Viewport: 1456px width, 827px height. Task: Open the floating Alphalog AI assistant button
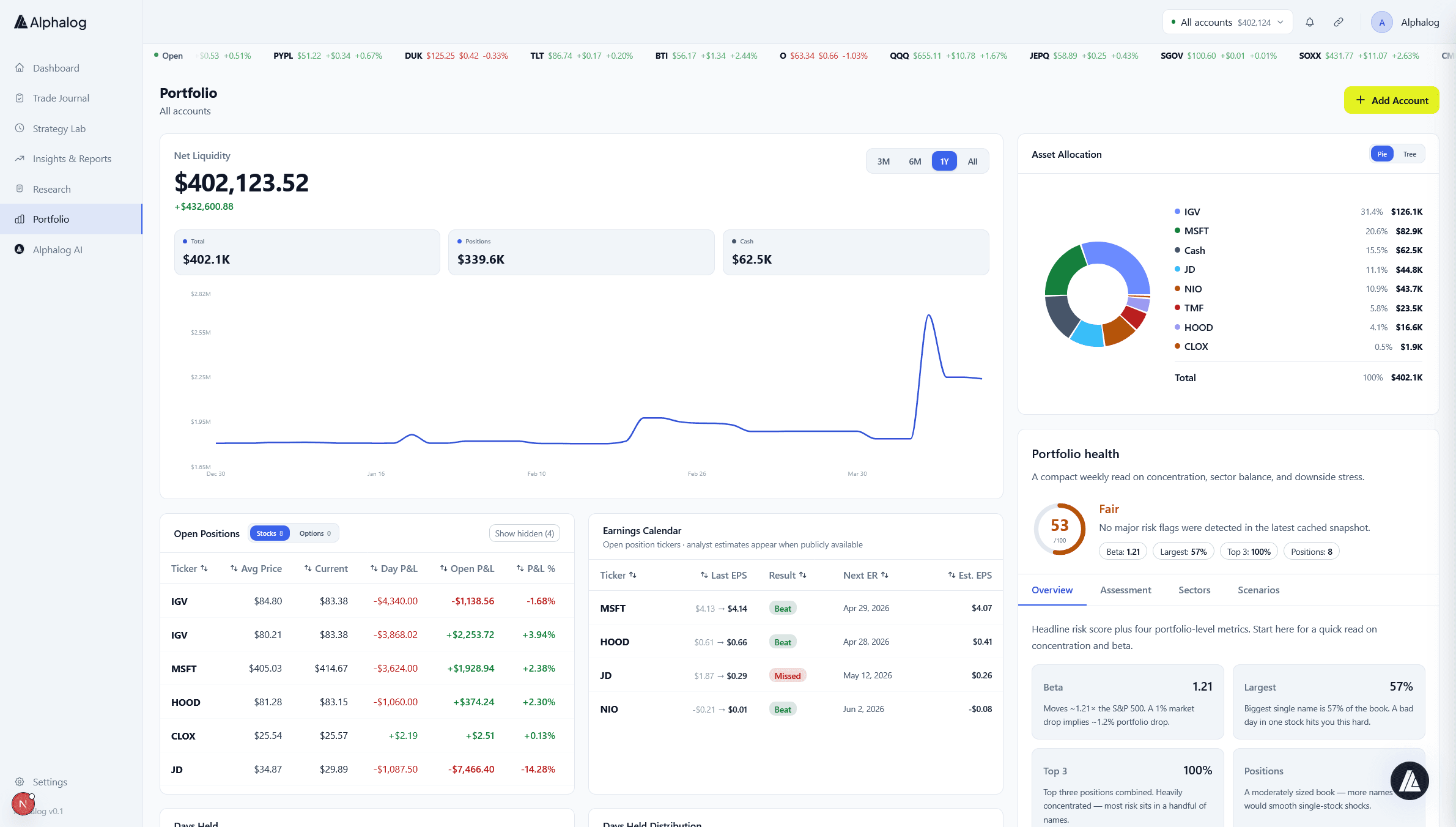1410,781
